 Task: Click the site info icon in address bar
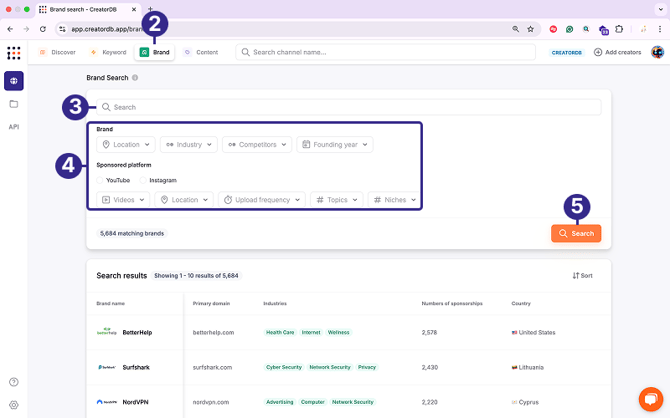pyautogui.click(x=62, y=29)
